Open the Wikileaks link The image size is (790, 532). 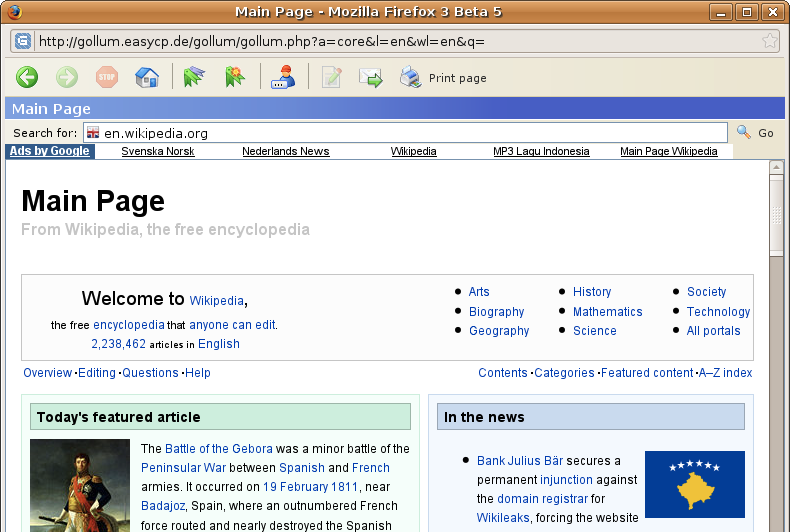click(x=503, y=518)
